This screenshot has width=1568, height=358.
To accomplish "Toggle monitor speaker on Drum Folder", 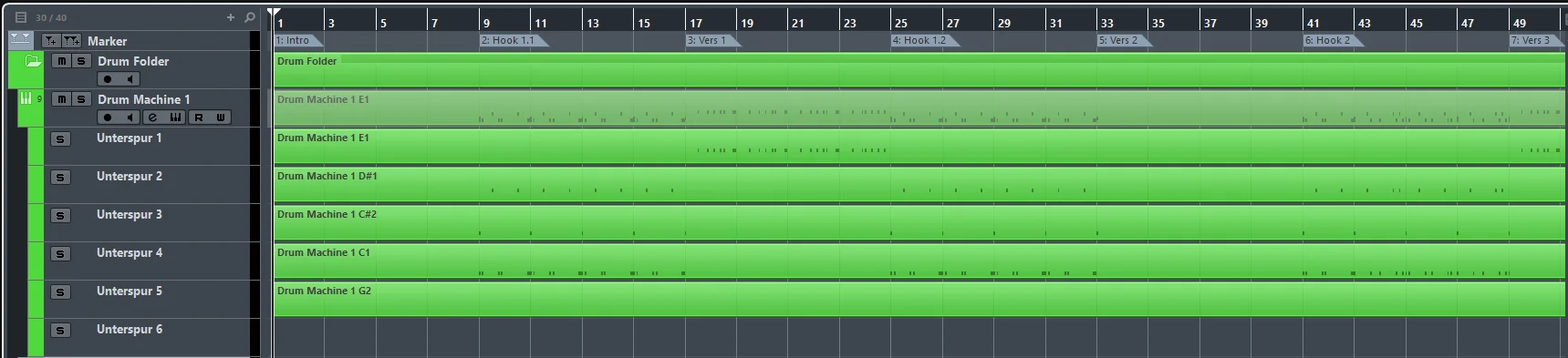I will click(x=130, y=79).
